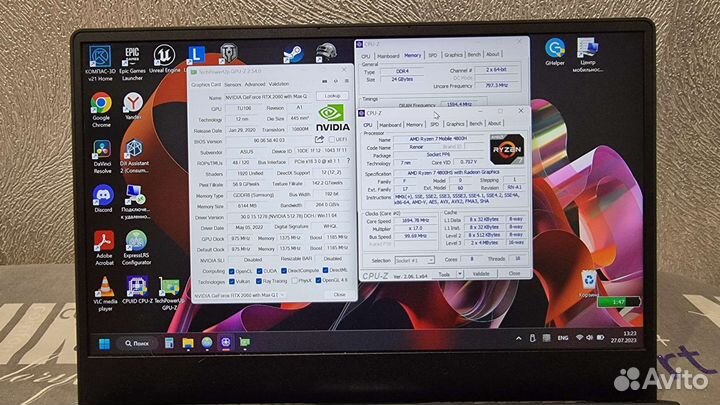Click the green battery time widget
Screen dimensions: 720x405
(619, 302)
